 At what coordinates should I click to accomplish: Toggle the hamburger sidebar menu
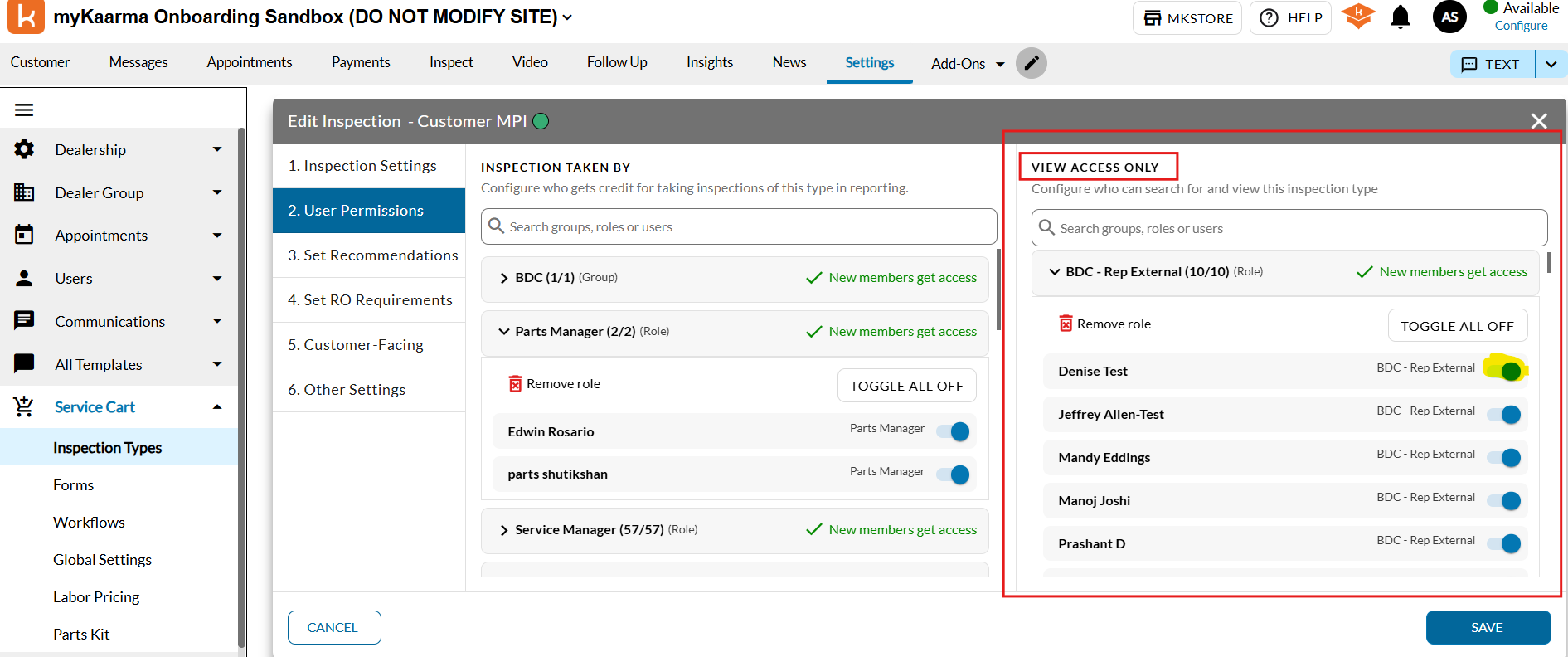[x=24, y=109]
